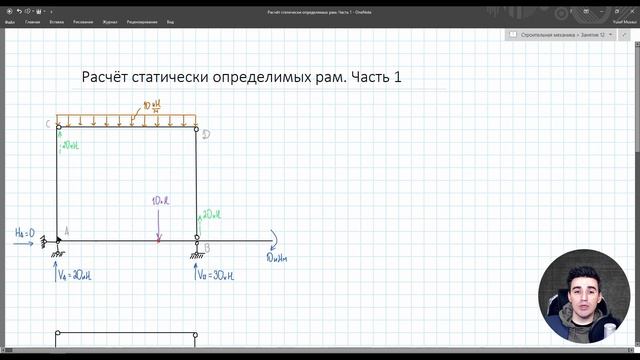Open the Рисование ribbon tab

point(83,22)
